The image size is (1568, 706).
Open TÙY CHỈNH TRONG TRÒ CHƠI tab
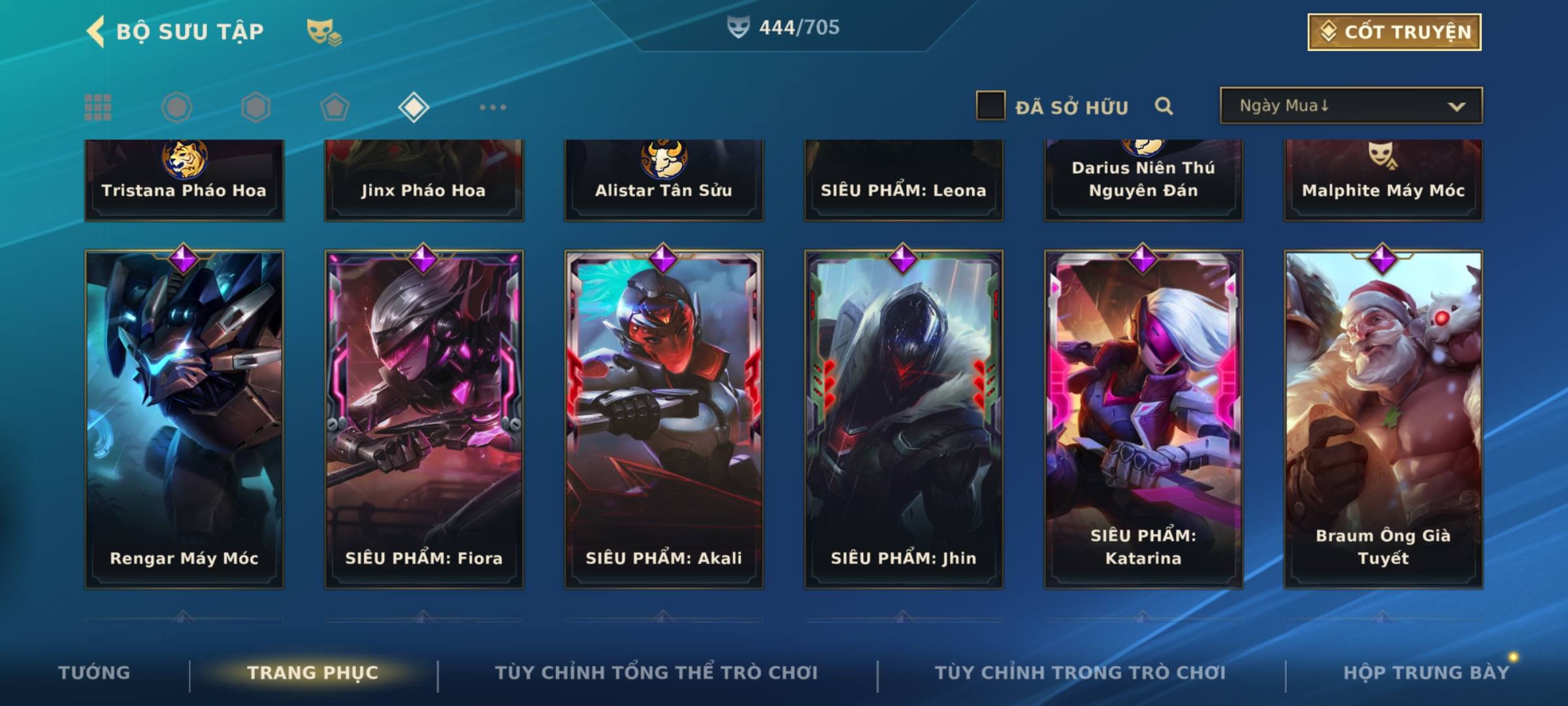(1080, 673)
